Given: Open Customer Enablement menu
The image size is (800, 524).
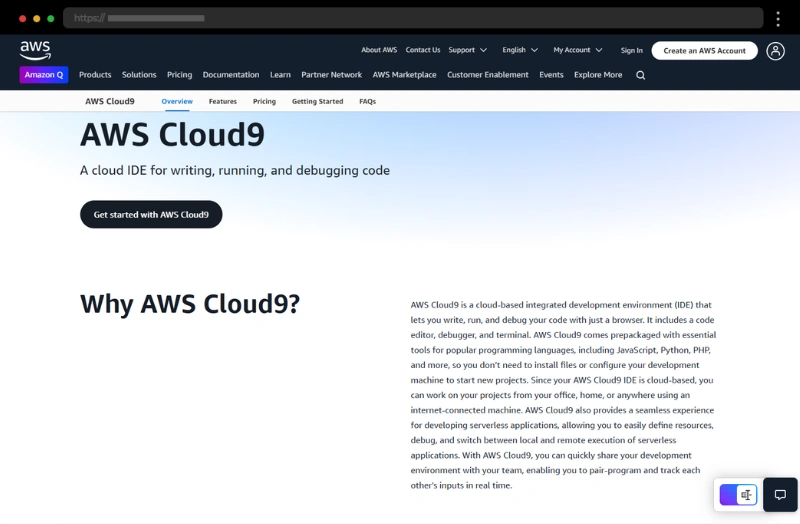Looking at the screenshot, I should point(488,74).
